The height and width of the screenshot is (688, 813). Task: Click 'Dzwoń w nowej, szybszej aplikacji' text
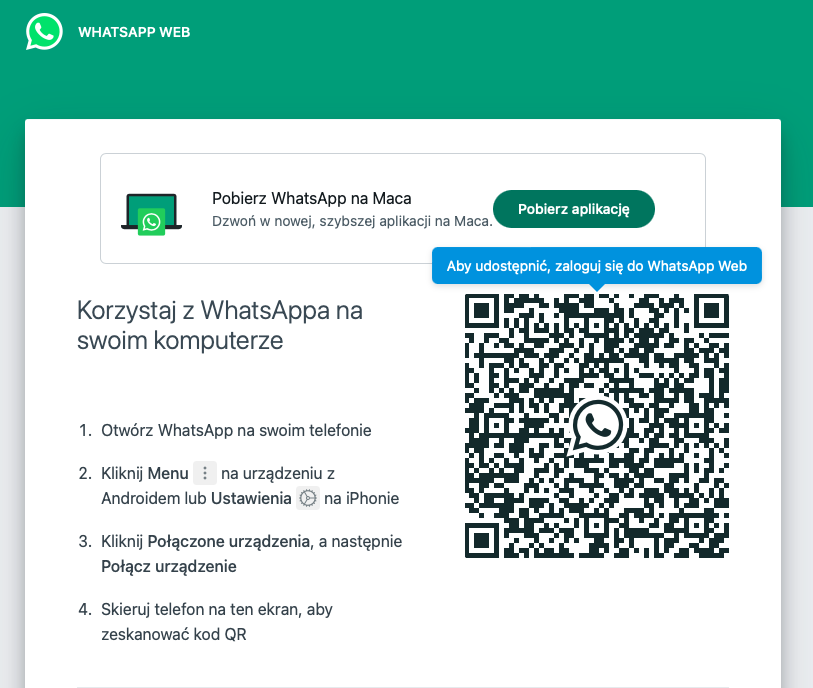[352, 221]
